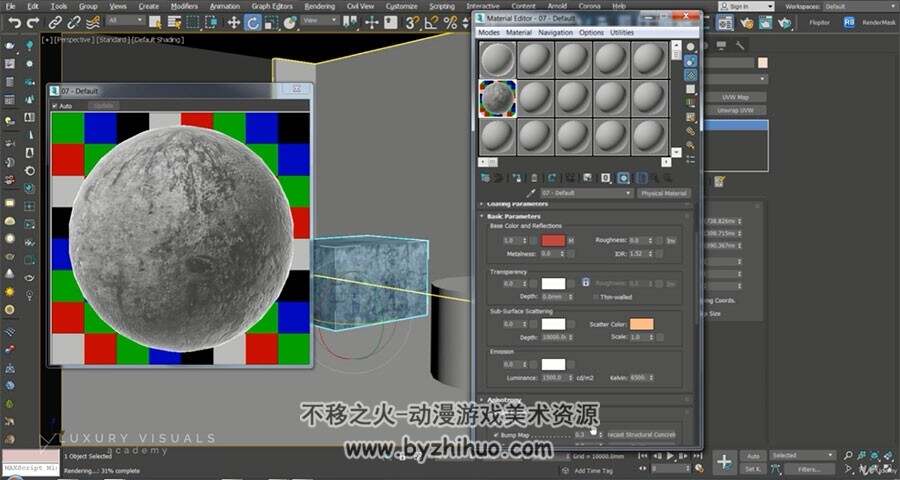Toggle the Thin-walled checkbox
Image resolution: width=900 pixels, height=480 pixels.
click(x=595, y=297)
